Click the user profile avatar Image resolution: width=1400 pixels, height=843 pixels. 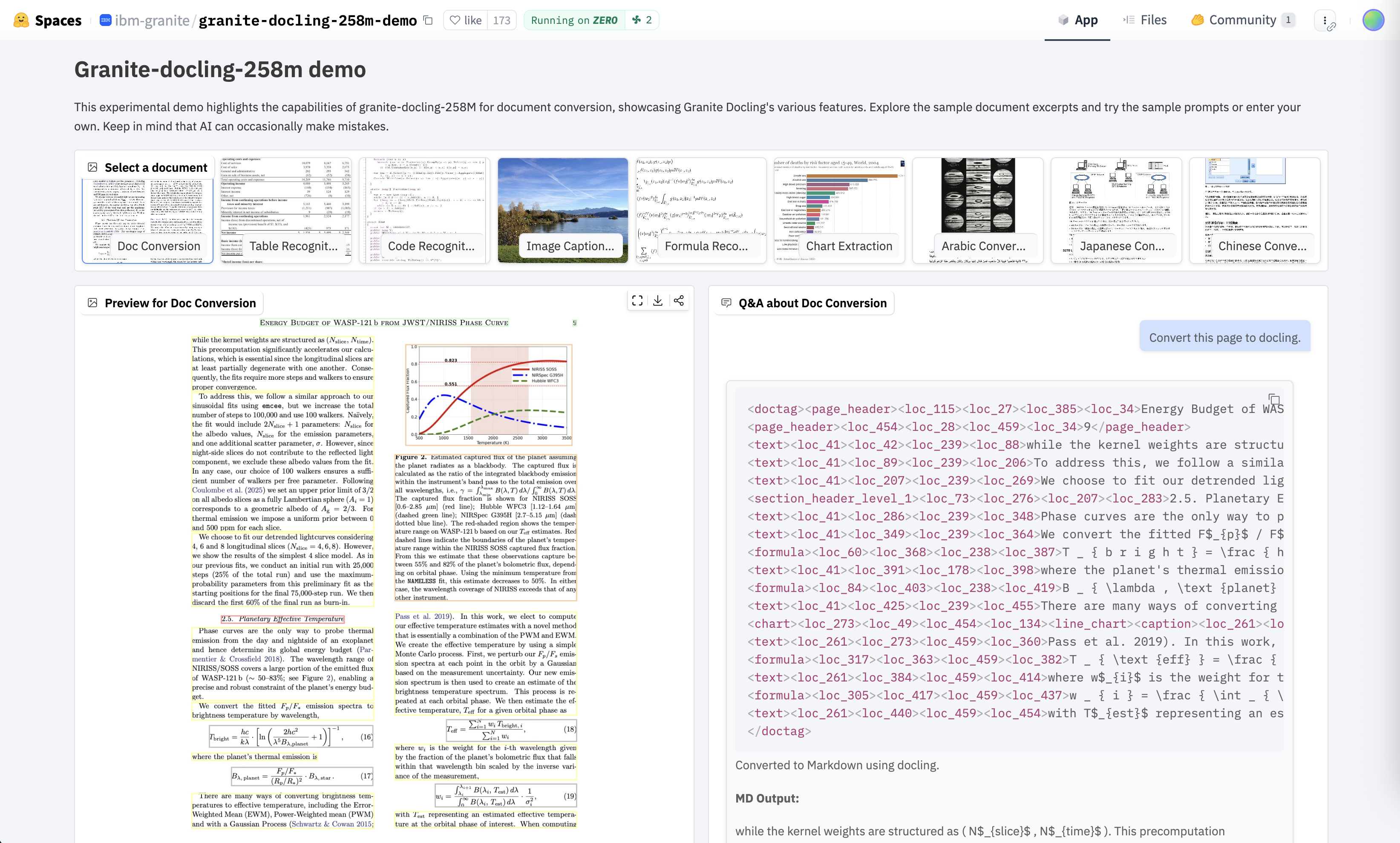point(1373,20)
